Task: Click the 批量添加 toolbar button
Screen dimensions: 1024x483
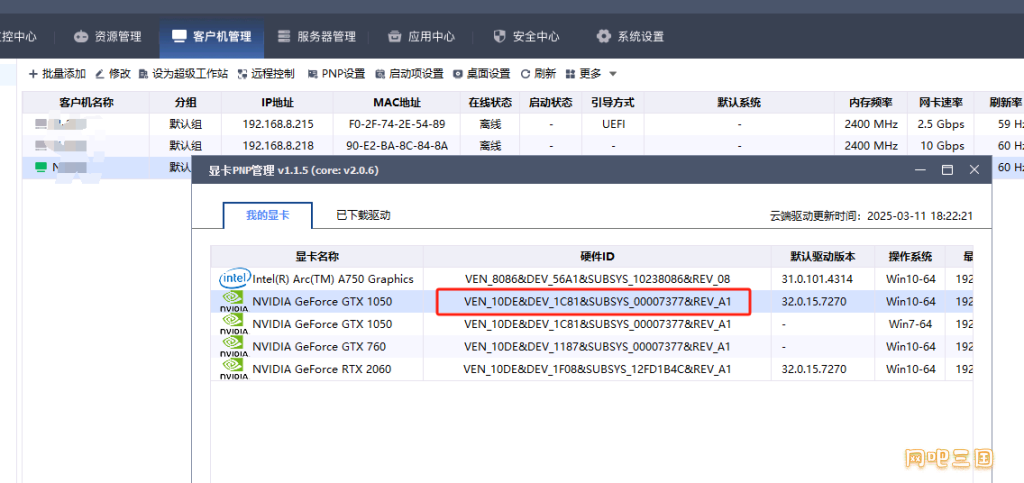Action: (x=57, y=74)
